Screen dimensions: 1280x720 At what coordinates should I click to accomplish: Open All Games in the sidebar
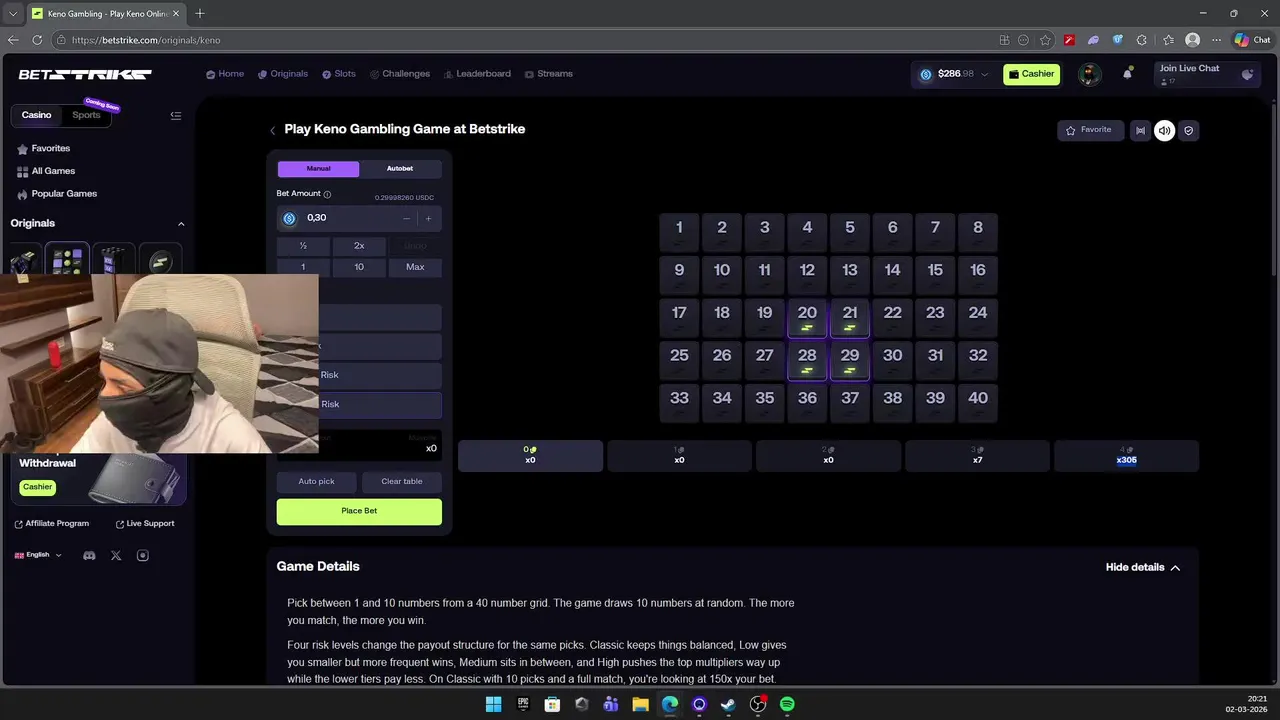coord(46,171)
